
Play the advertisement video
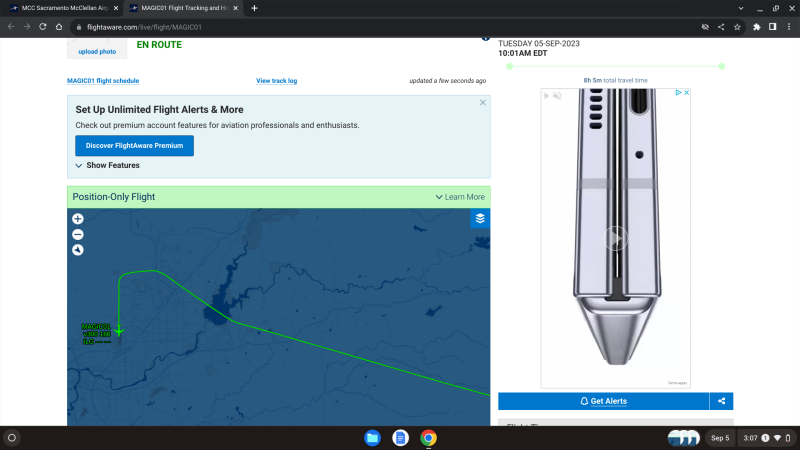616,238
